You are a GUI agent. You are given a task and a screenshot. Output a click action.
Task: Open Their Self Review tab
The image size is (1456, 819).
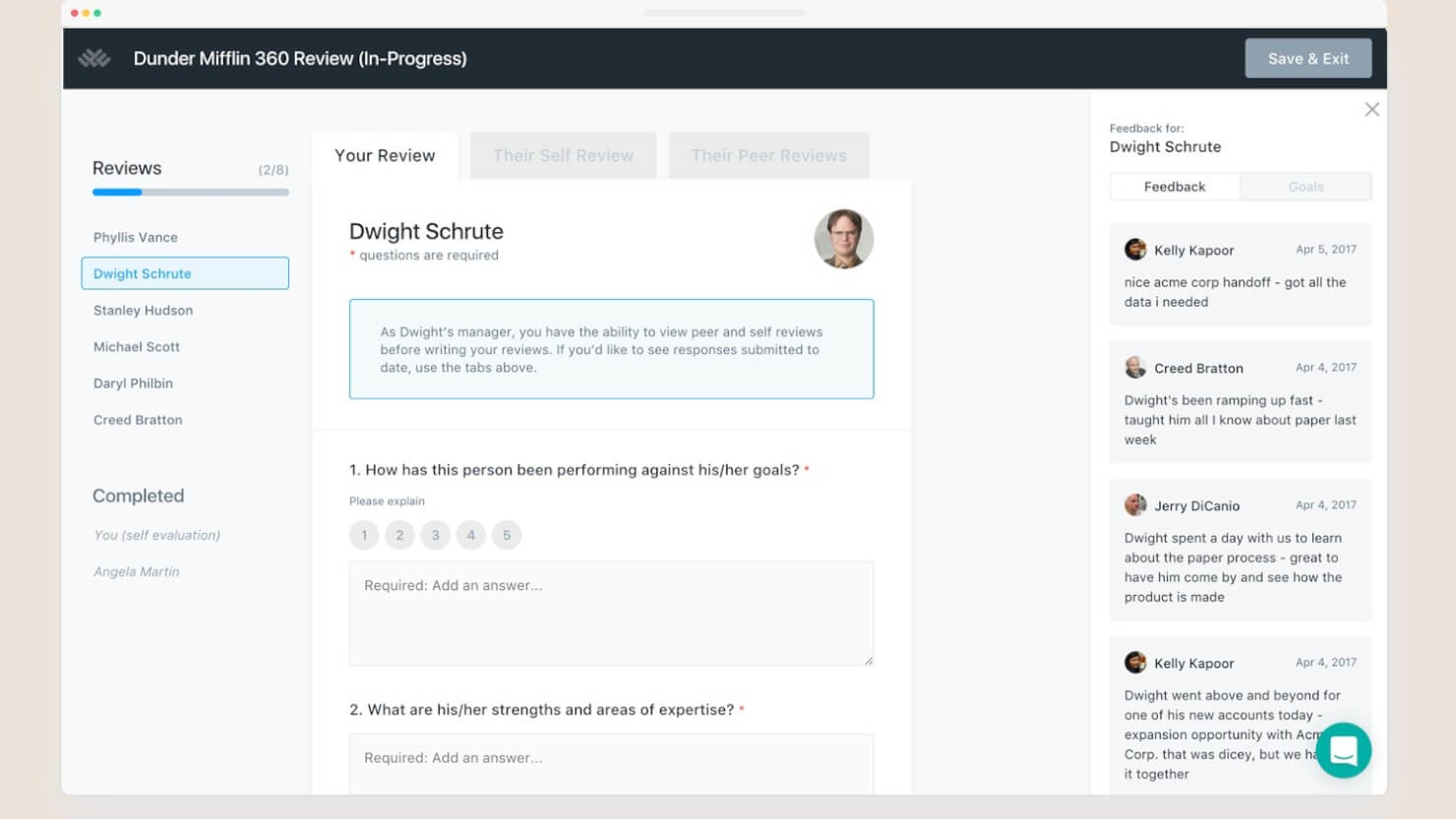pos(563,155)
